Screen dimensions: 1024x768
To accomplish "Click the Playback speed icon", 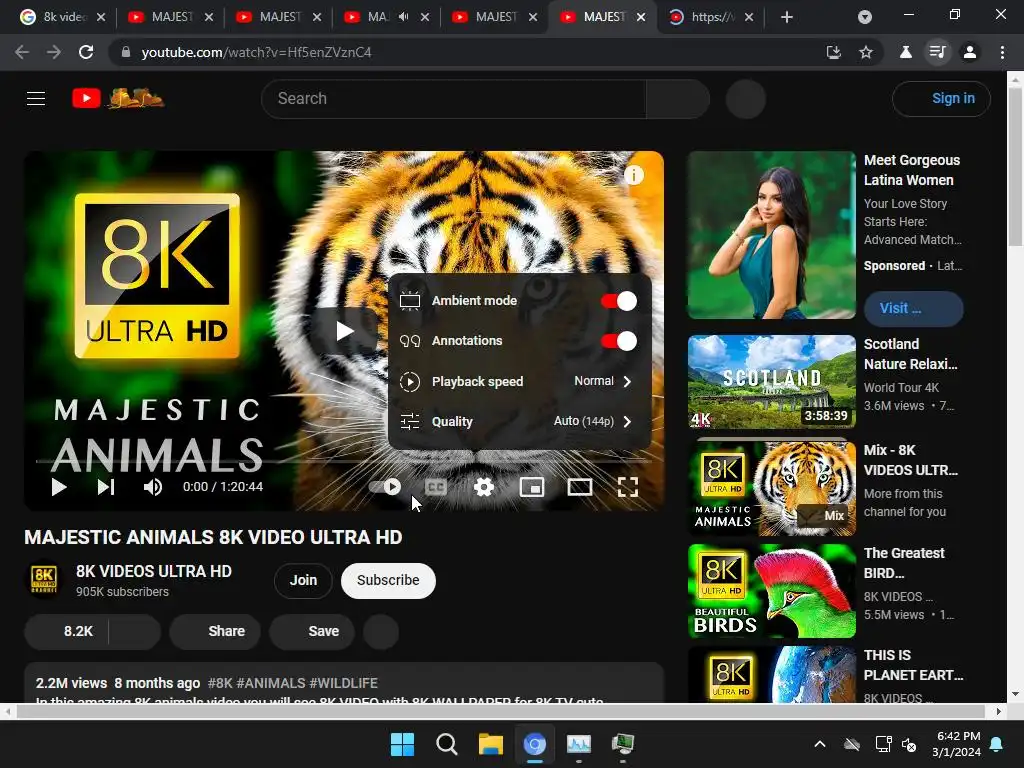I will click(x=410, y=381).
